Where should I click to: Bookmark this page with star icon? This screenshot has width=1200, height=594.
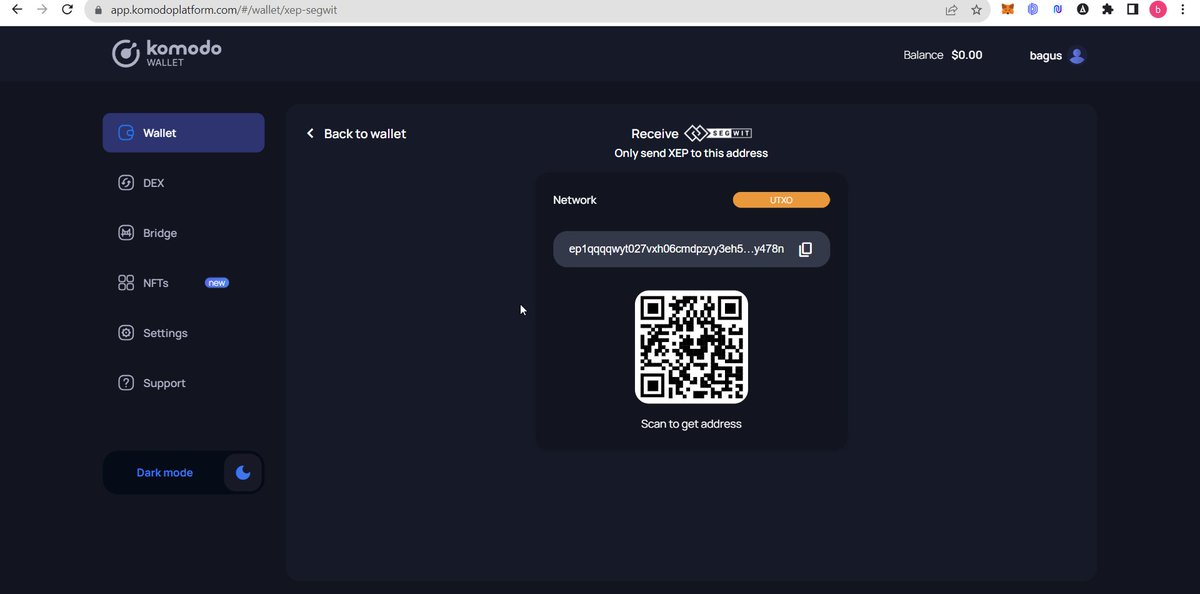pos(976,10)
